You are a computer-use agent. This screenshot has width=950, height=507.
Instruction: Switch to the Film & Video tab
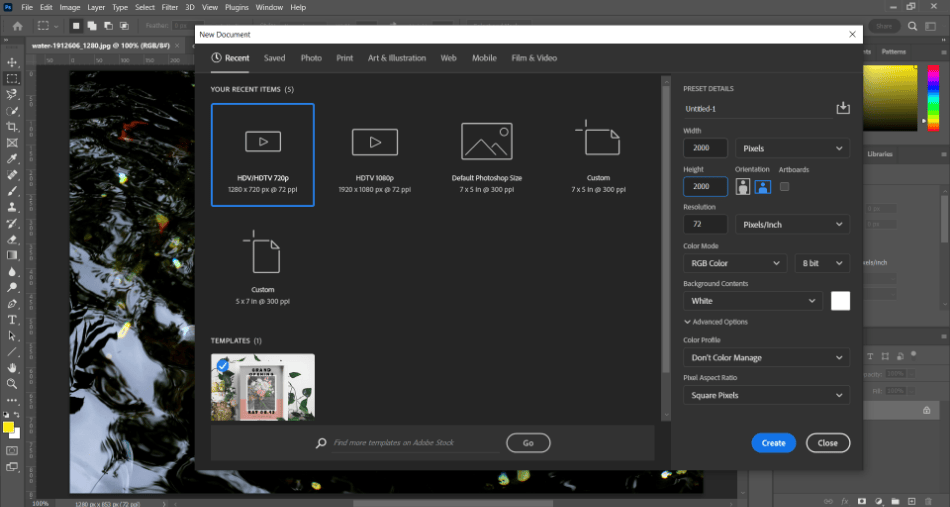click(x=534, y=58)
